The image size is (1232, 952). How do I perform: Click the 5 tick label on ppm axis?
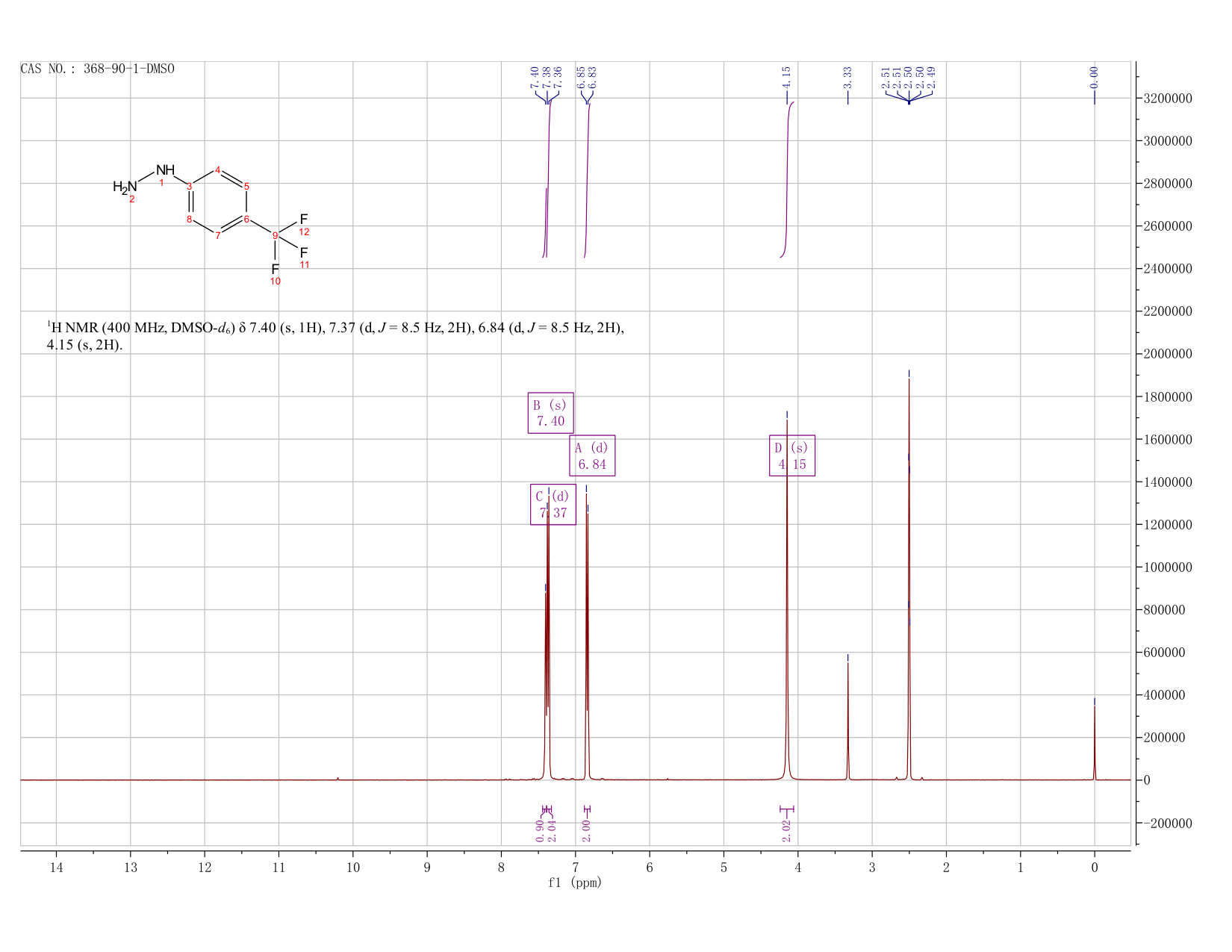[x=724, y=867]
